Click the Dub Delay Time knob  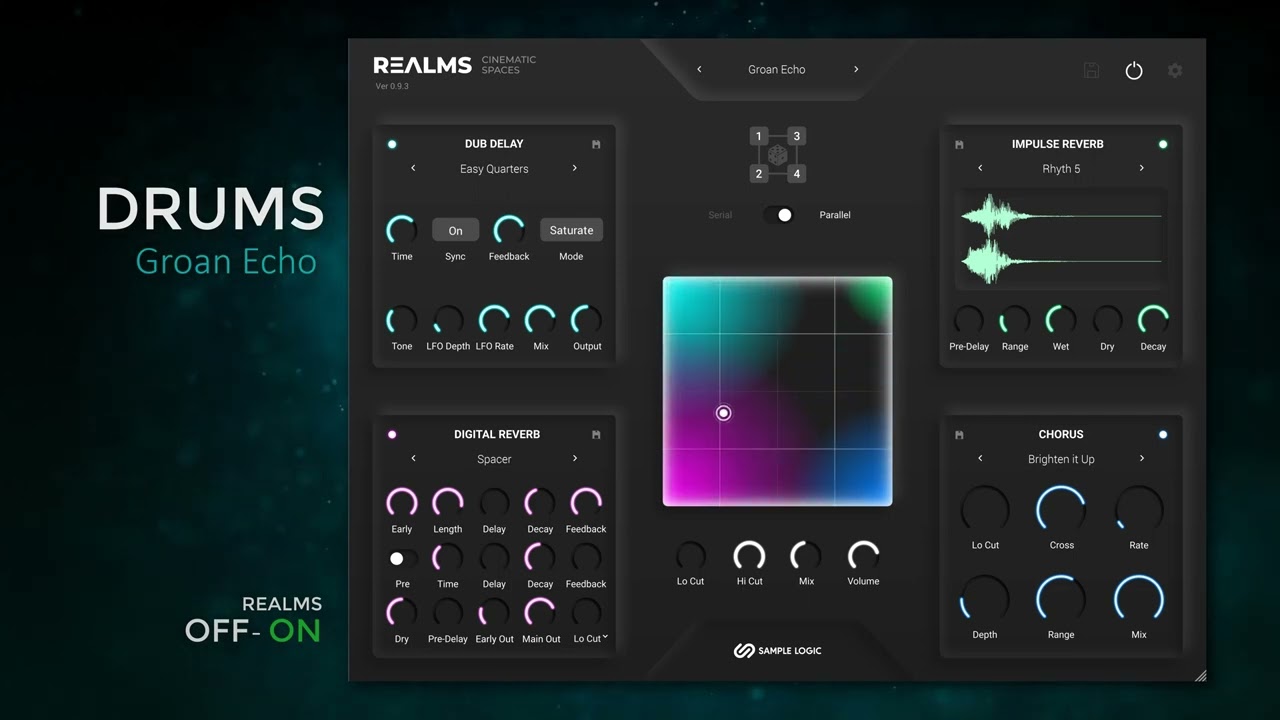coord(402,230)
